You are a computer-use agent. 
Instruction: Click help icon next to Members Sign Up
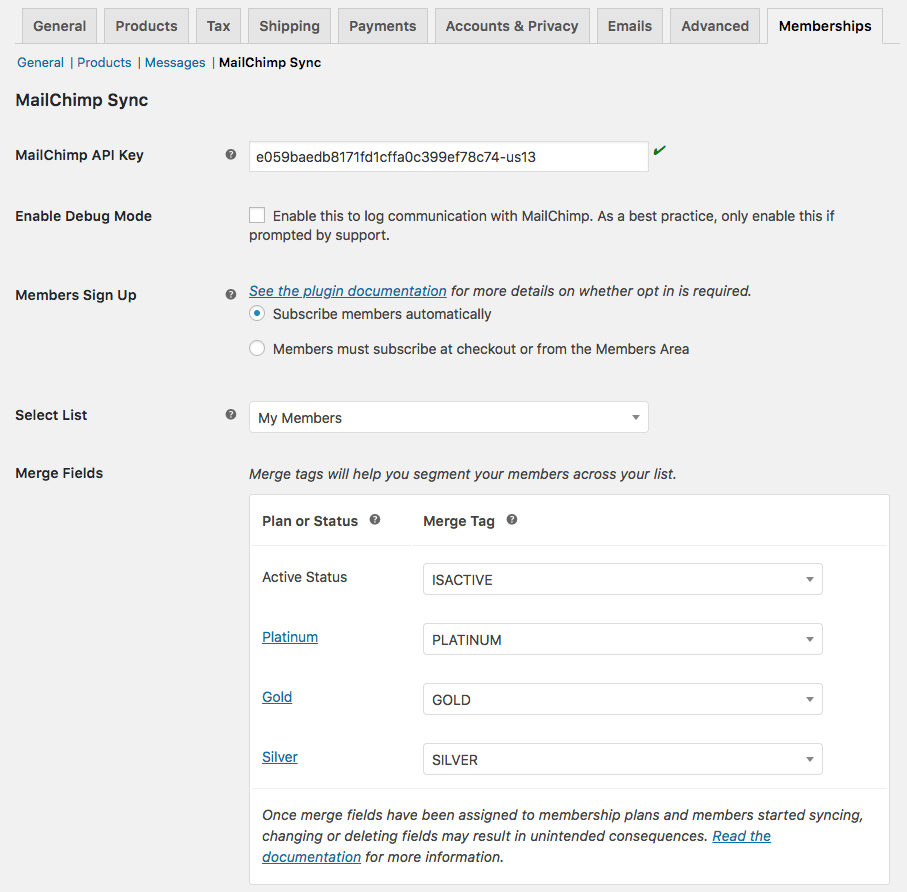tap(231, 294)
